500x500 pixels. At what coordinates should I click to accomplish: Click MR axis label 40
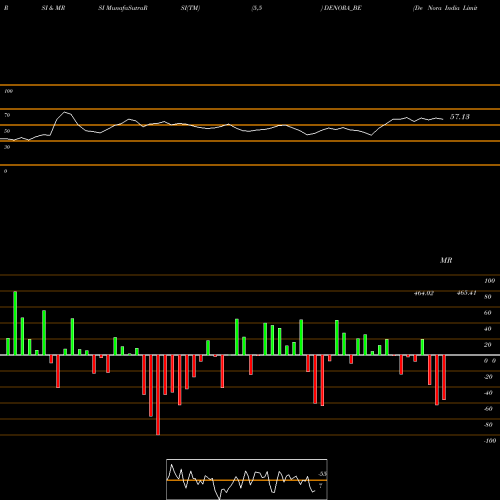[487, 329]
